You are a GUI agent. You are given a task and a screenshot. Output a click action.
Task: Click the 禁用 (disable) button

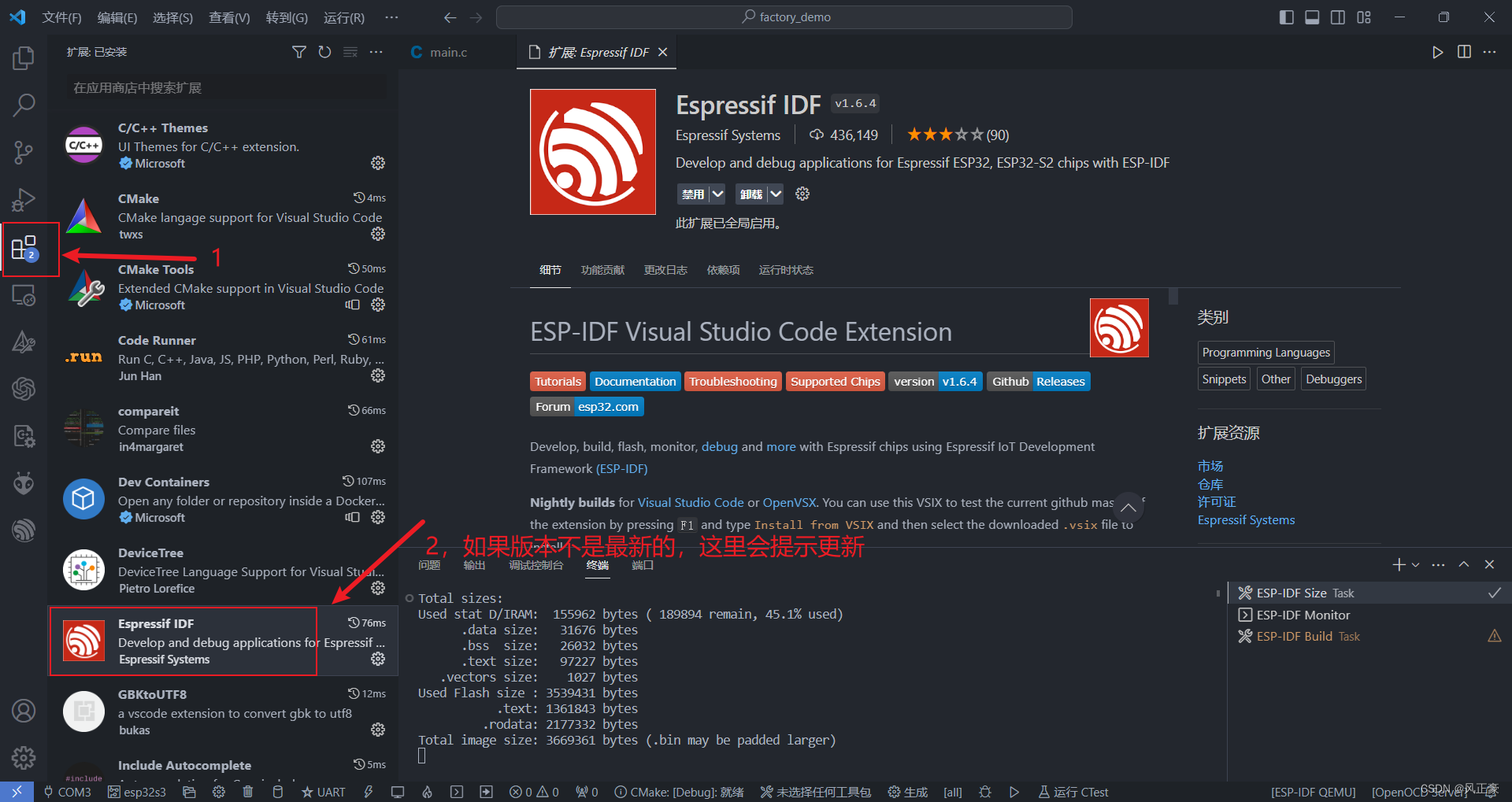tap(693, 194)
